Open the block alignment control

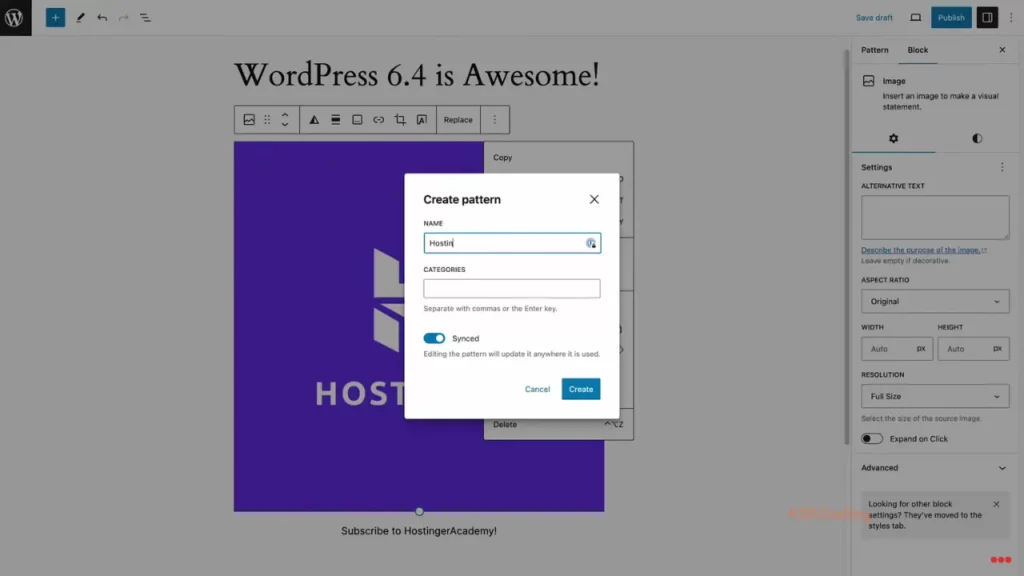336,120
